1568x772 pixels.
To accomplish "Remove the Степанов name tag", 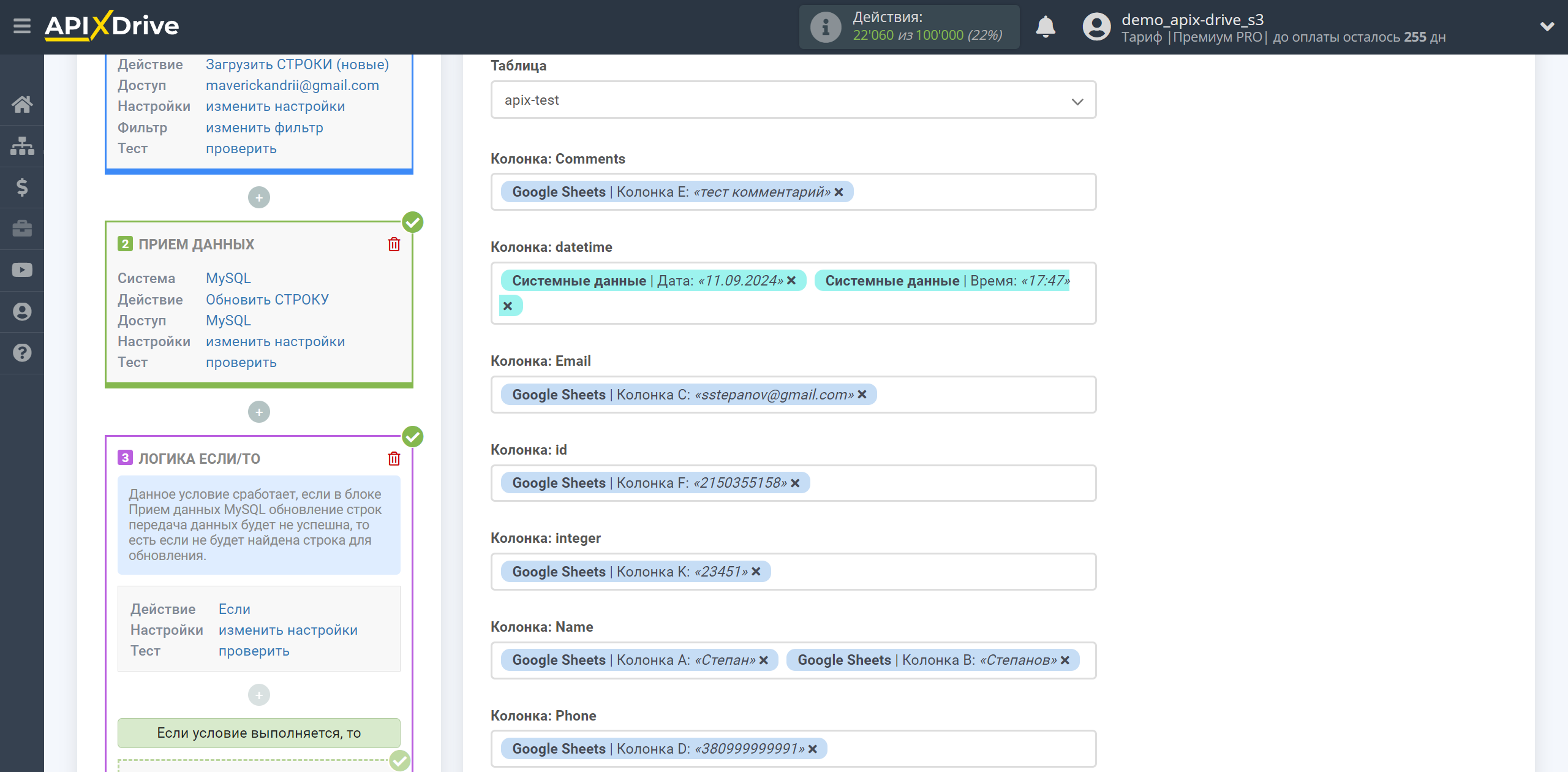I will pos(1065,660).
